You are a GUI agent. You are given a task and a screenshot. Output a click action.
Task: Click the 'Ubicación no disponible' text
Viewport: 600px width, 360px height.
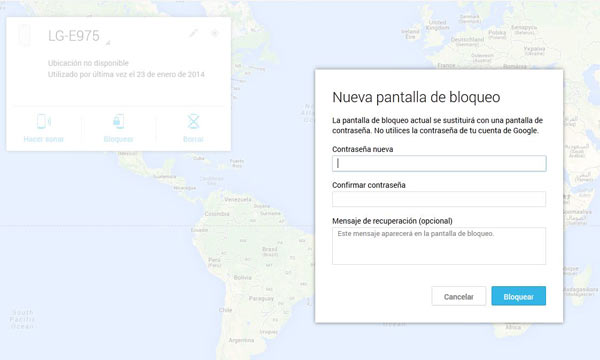click(88, 63)
